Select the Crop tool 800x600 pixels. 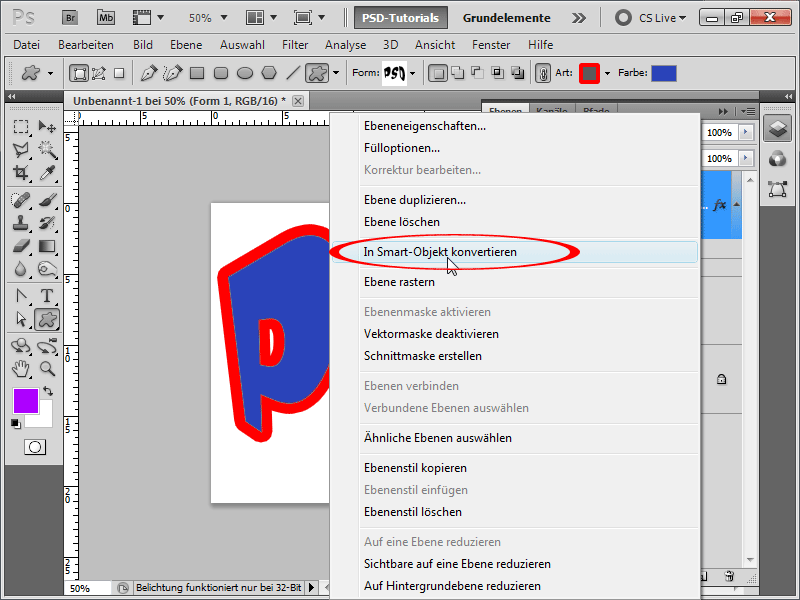pos(21,172)
